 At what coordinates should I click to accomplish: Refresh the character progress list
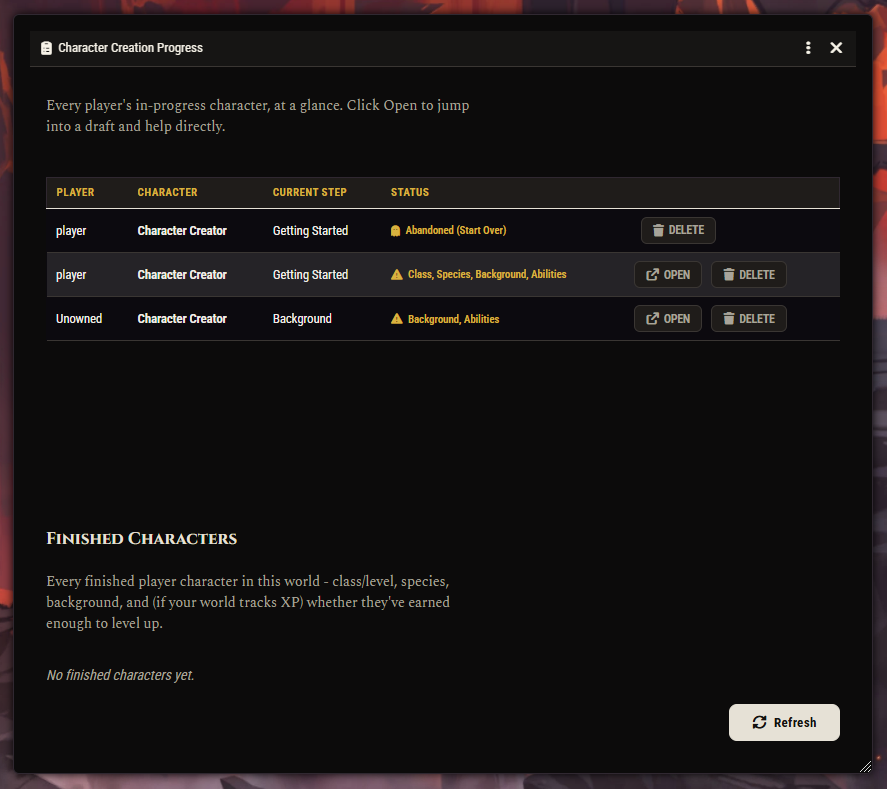point(784,722)
